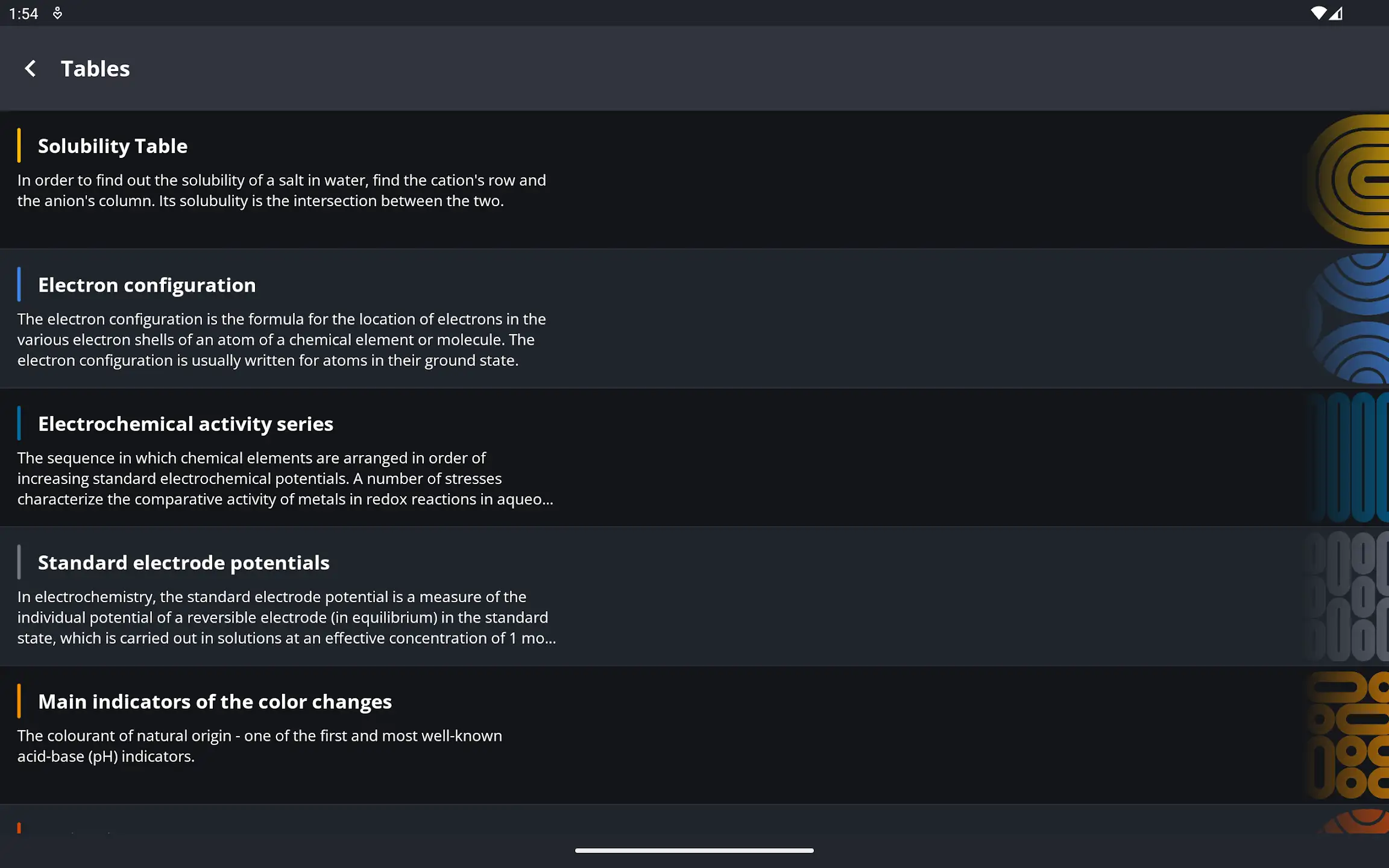Viewport: 1389px width, 868px height.
Task: Select the electron configuration description paragraph
Action: 282,339
